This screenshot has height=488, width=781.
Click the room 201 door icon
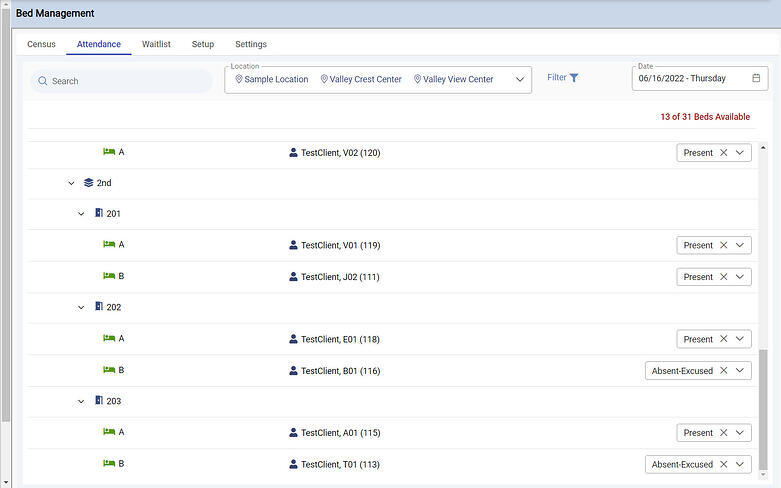99,213
